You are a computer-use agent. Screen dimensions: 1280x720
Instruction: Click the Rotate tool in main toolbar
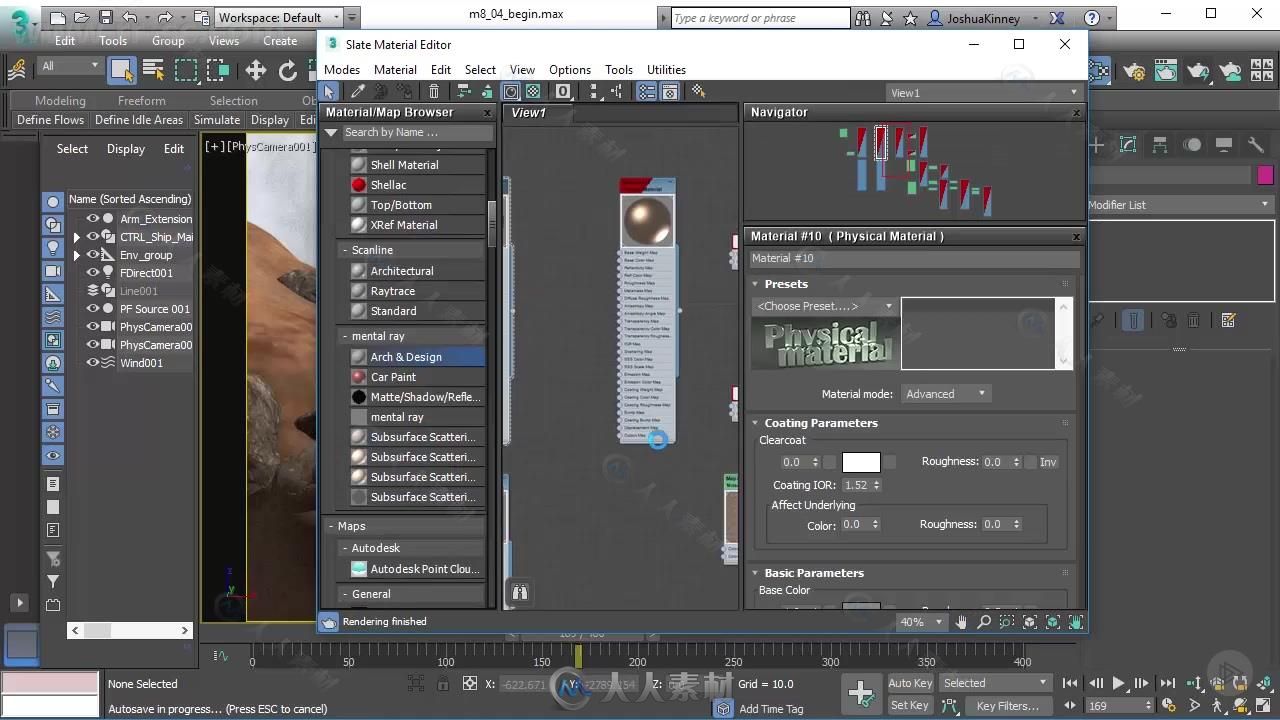288,69
